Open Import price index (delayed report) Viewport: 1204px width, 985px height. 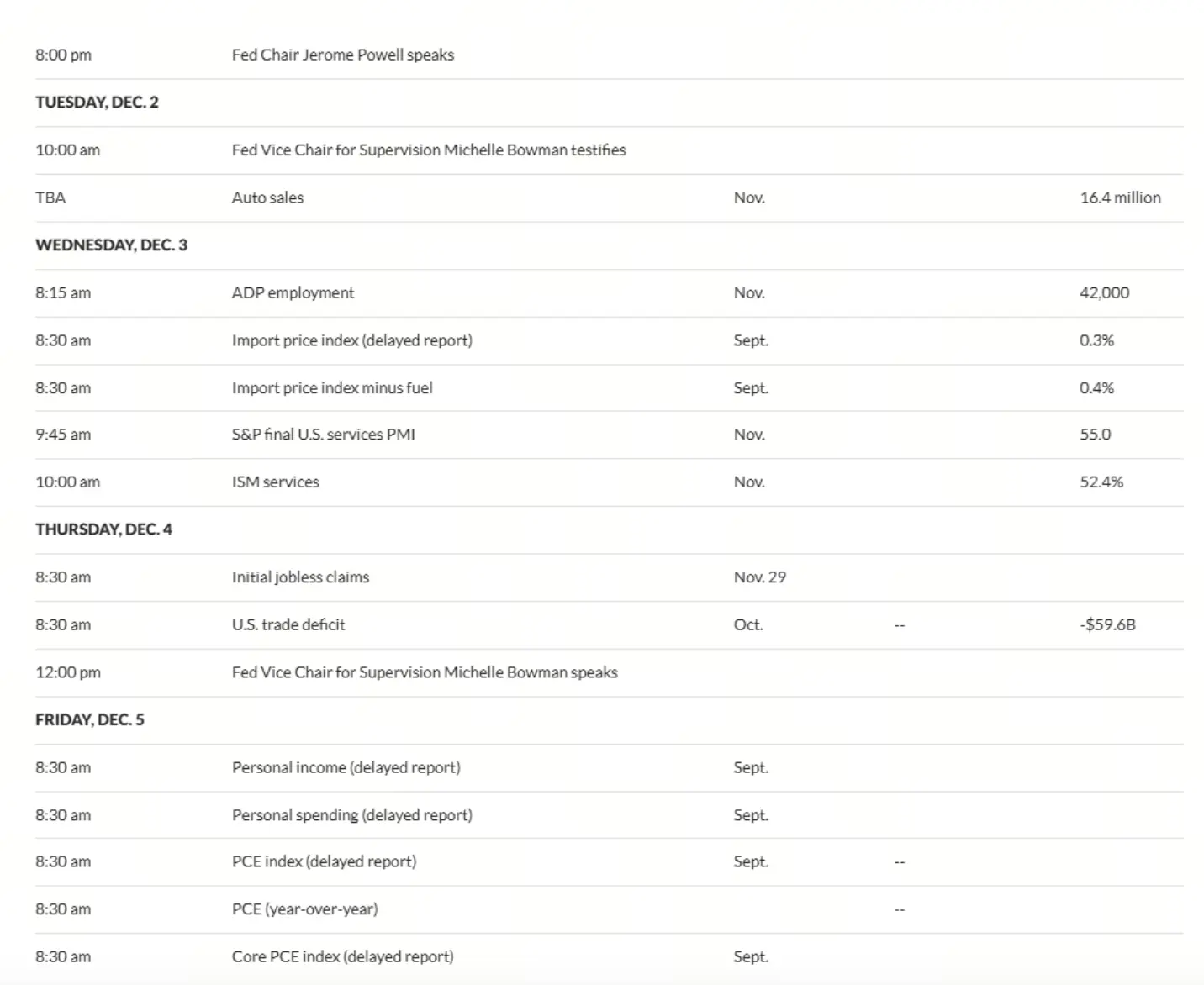351,340
